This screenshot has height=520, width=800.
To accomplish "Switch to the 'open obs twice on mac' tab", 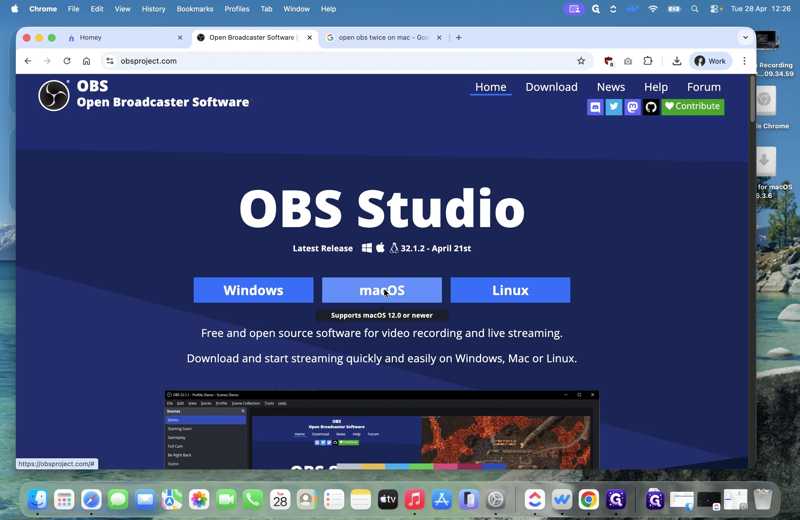I will tap(384, 37).
